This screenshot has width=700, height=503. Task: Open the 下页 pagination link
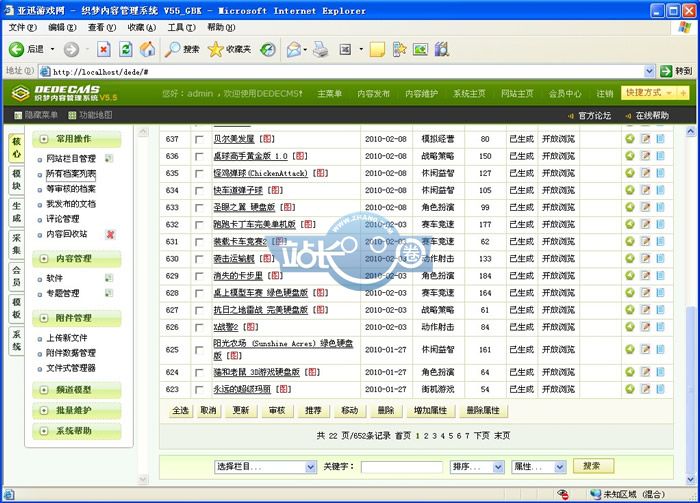coord(481,436)
